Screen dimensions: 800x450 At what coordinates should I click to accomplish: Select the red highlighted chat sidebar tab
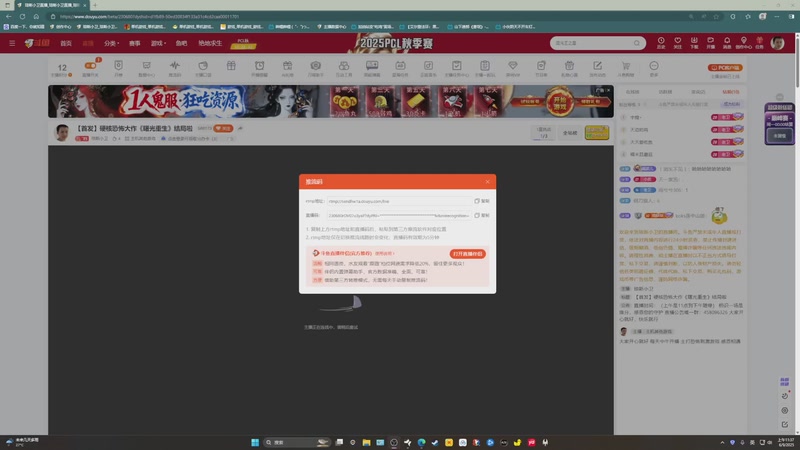(x=731, y=92)
